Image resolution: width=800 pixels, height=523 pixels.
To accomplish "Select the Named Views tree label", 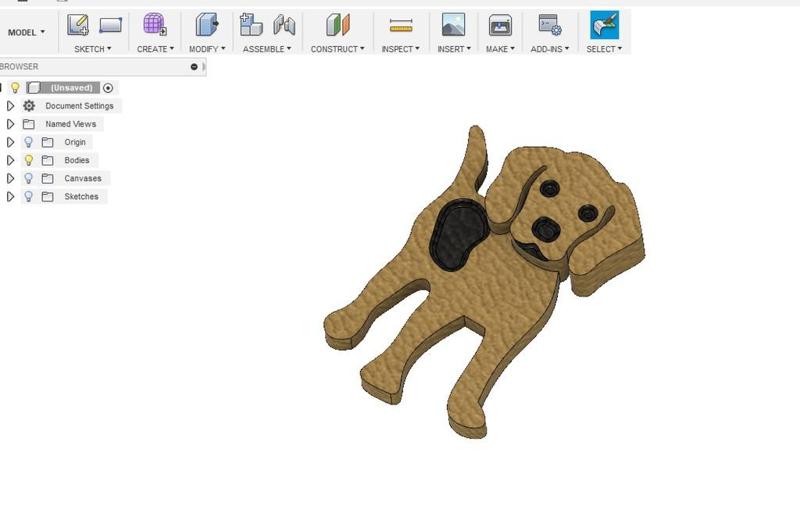I will 70,124.
